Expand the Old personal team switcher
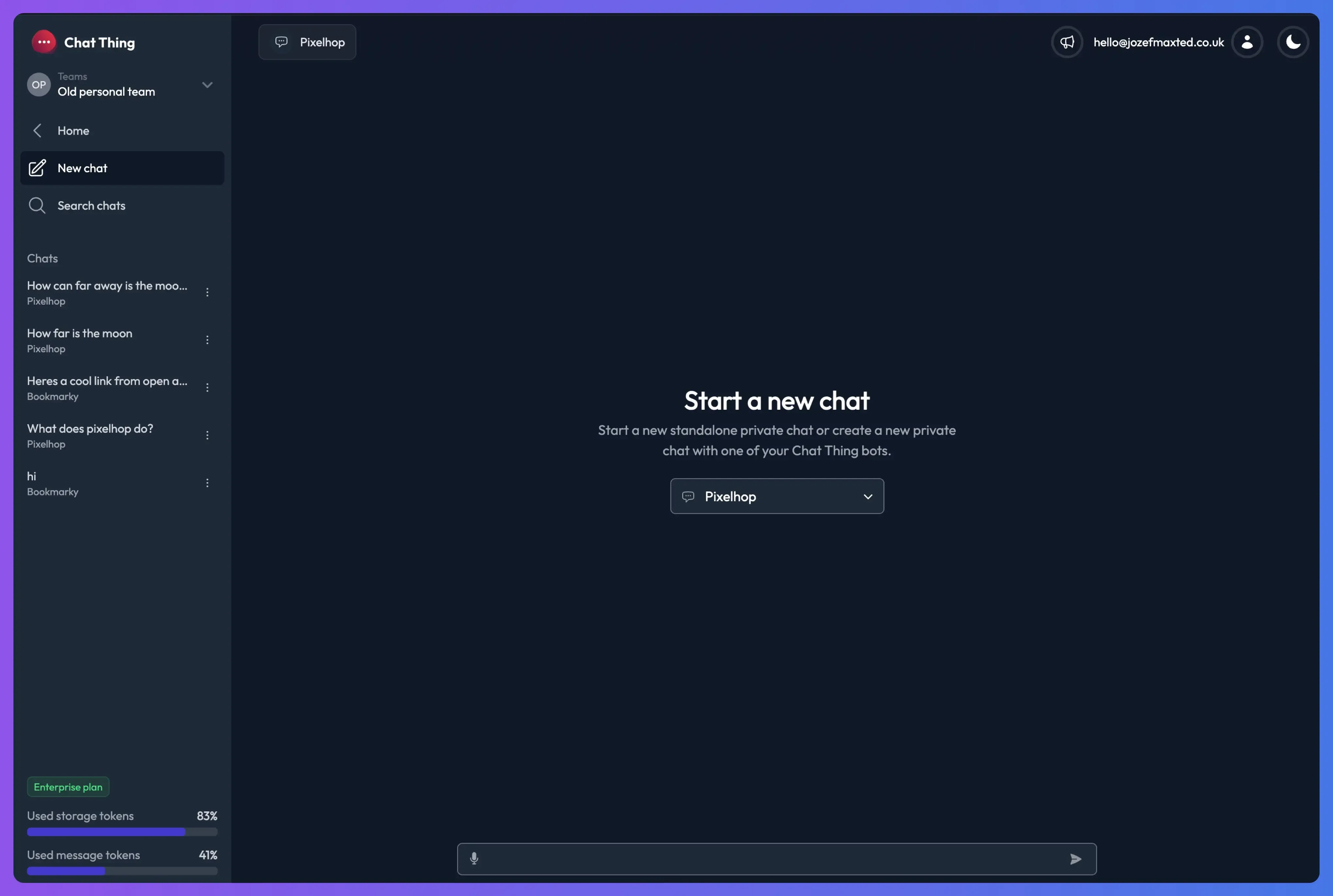 (x=207, y=84)
